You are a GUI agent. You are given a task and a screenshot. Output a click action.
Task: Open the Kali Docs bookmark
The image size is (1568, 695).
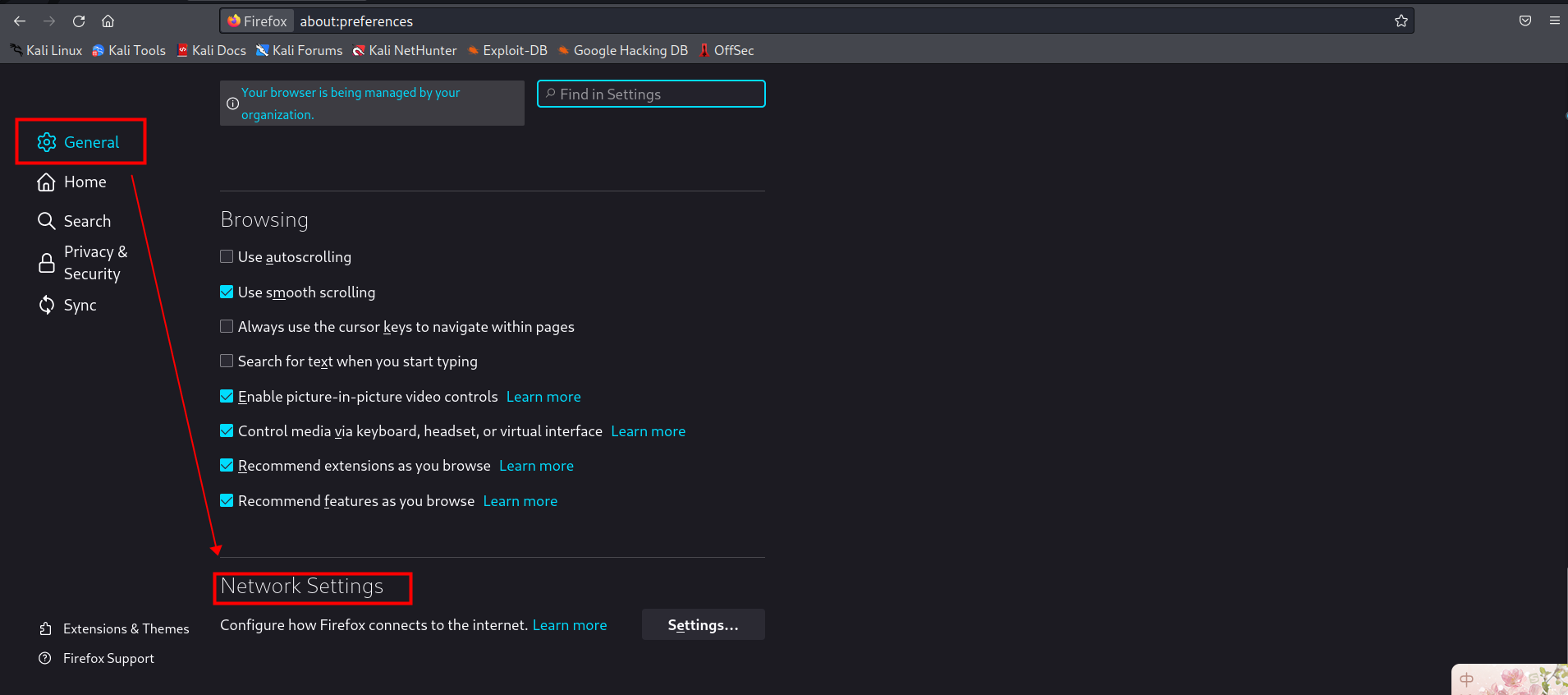pyautogui.click(x=212, y=50)
